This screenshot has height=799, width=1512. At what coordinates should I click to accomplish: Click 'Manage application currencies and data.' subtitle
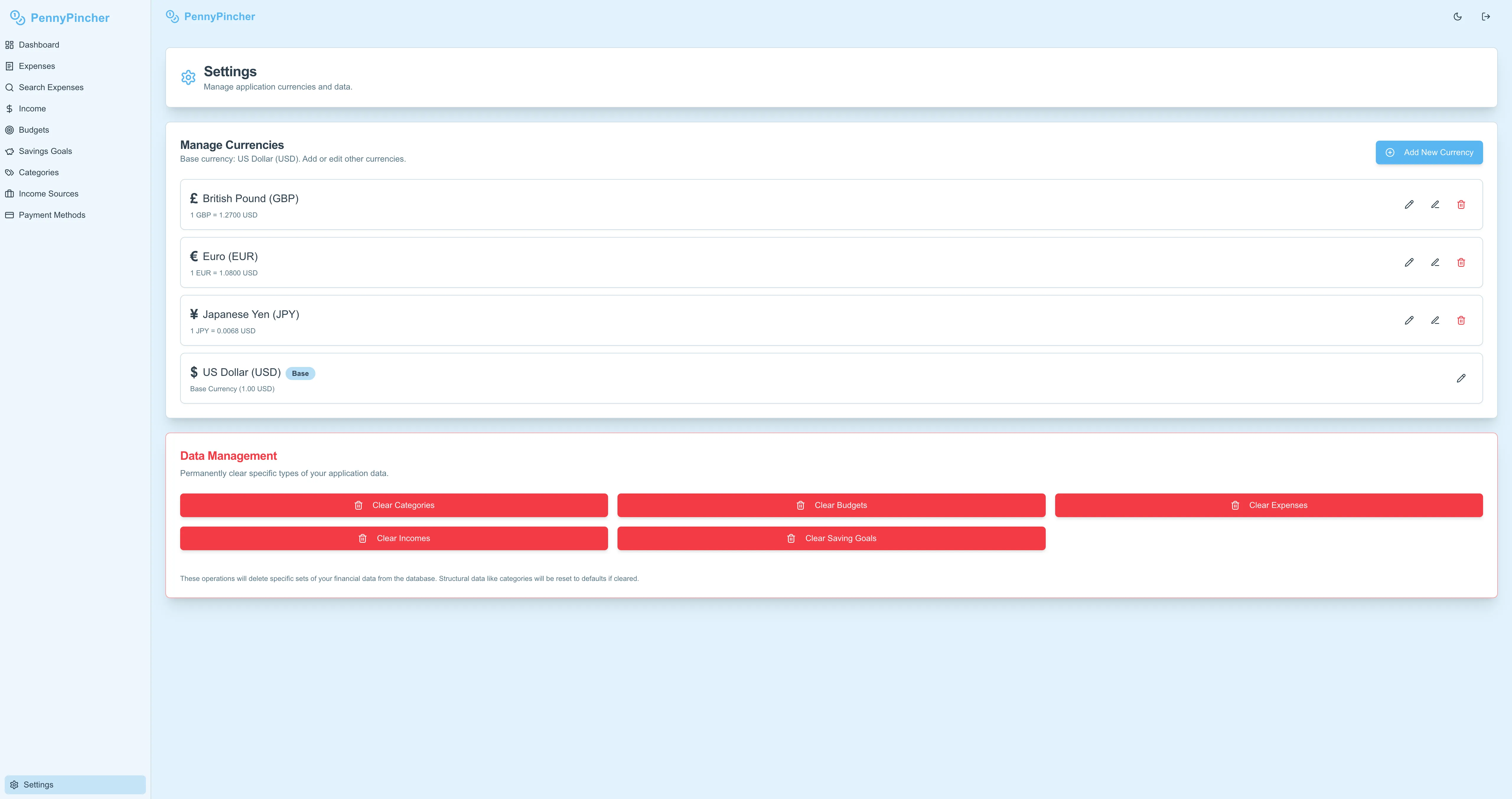coord(278,87)
